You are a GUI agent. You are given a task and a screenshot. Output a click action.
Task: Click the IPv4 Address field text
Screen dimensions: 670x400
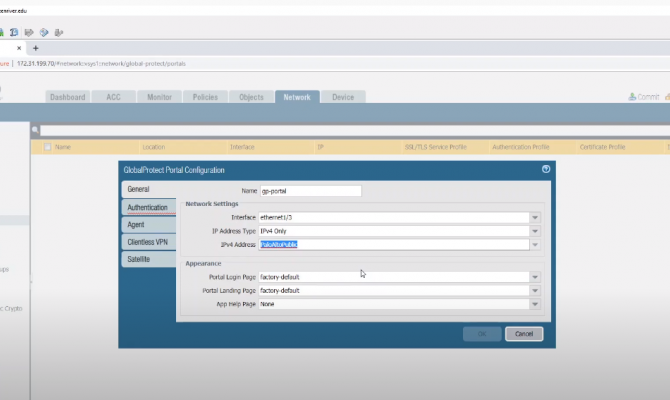click(279, 244)
